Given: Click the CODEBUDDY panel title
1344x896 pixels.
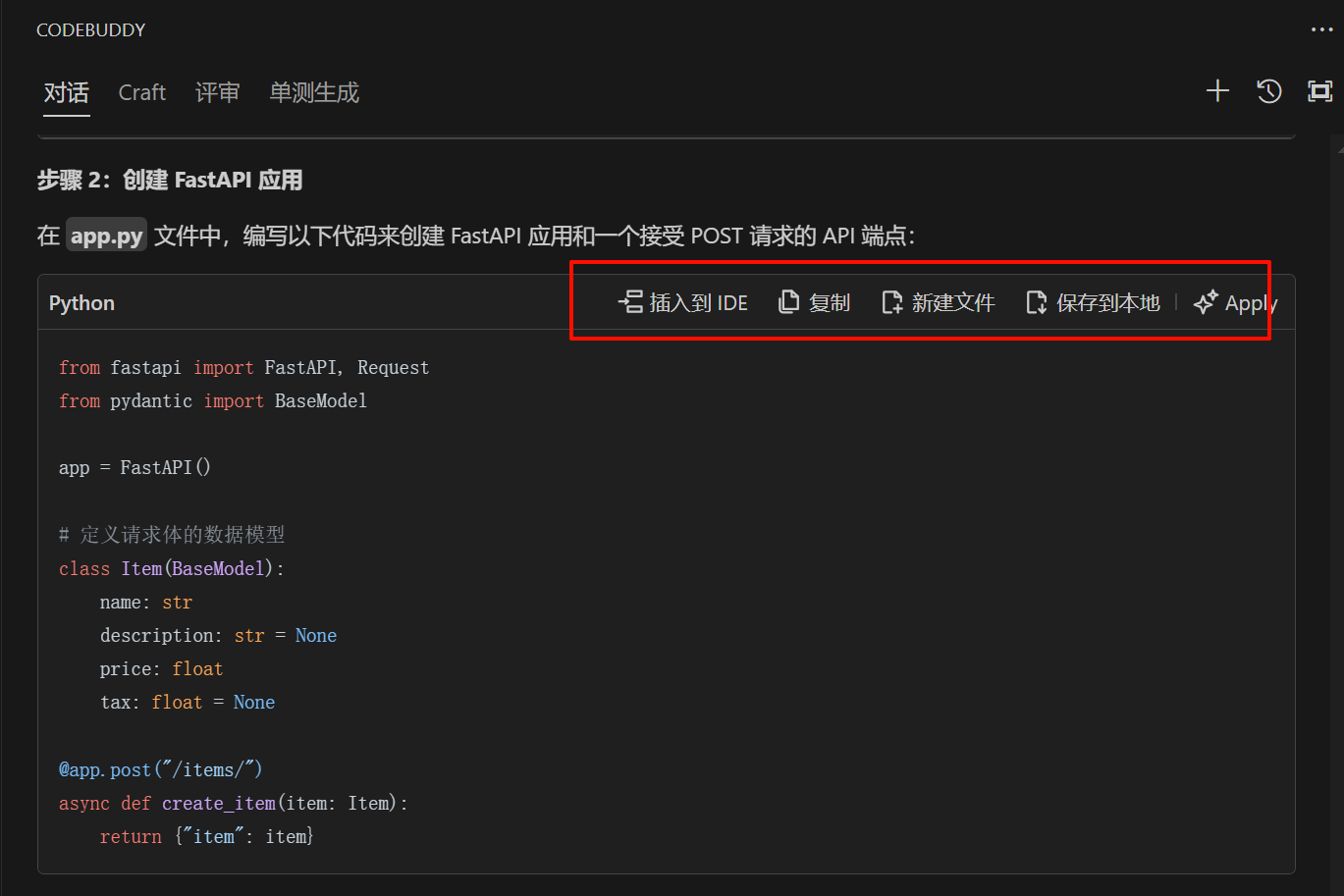Looking at the screenshot, I should [90, 30].
